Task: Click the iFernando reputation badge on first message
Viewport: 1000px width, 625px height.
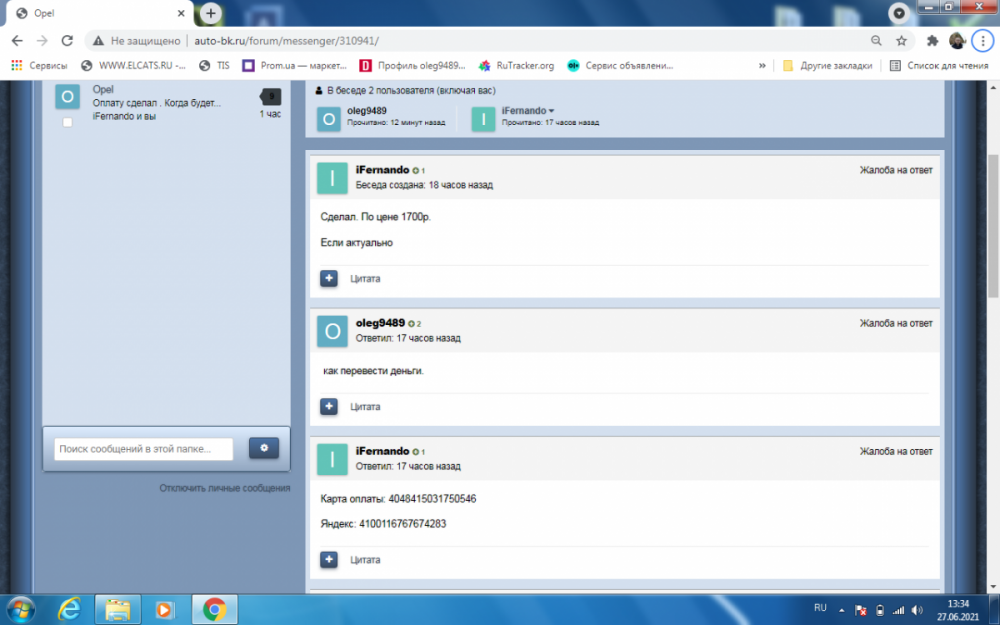Action: point(418,170)
